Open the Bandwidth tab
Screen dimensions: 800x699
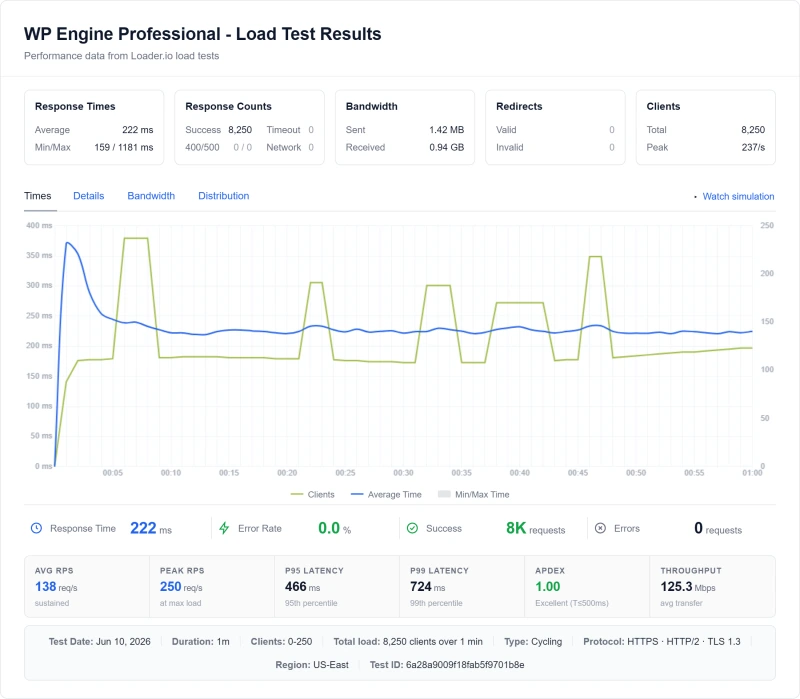[x=151, y=196]
